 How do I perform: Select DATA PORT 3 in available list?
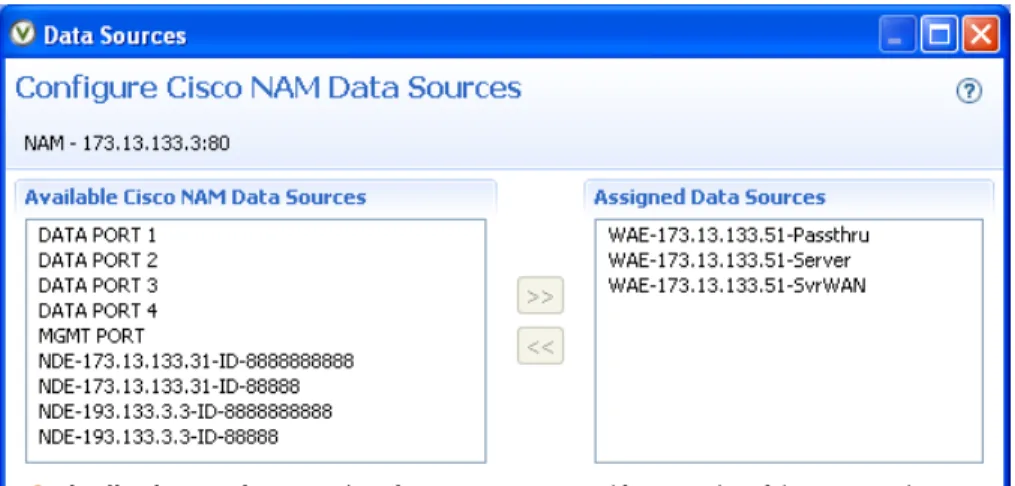98,285
